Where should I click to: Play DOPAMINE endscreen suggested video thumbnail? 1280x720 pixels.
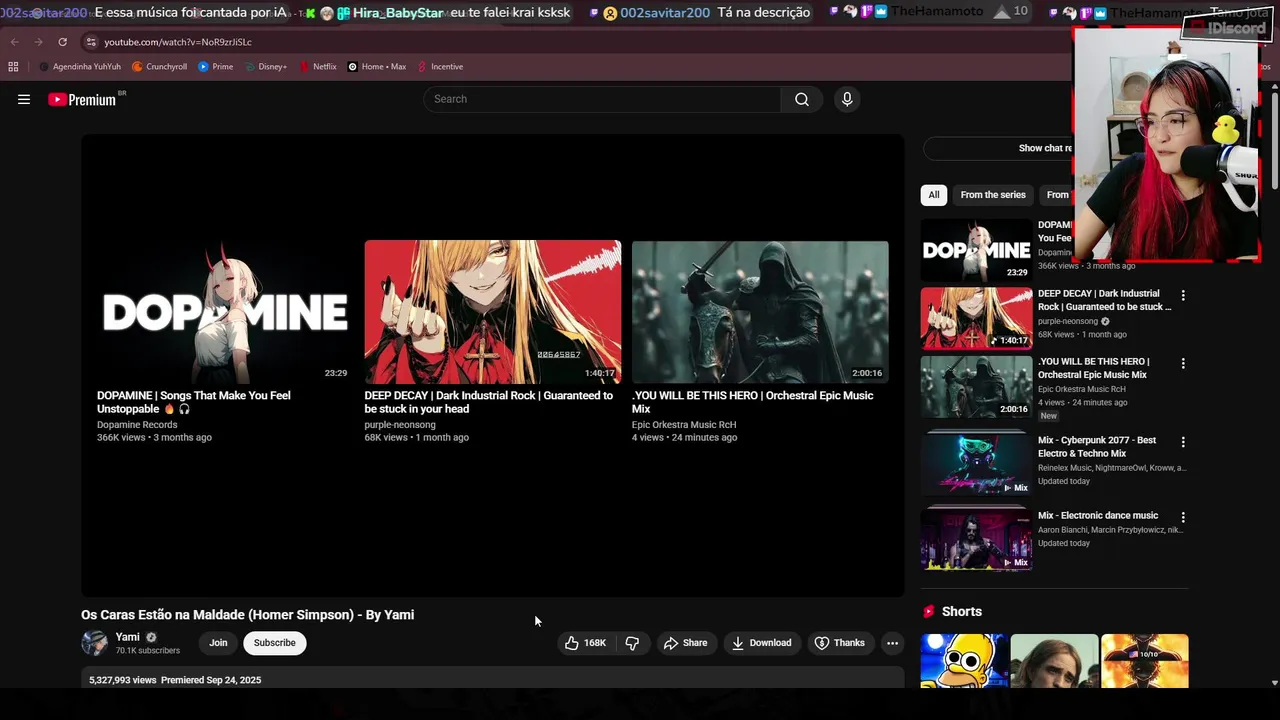pos(225,312)
